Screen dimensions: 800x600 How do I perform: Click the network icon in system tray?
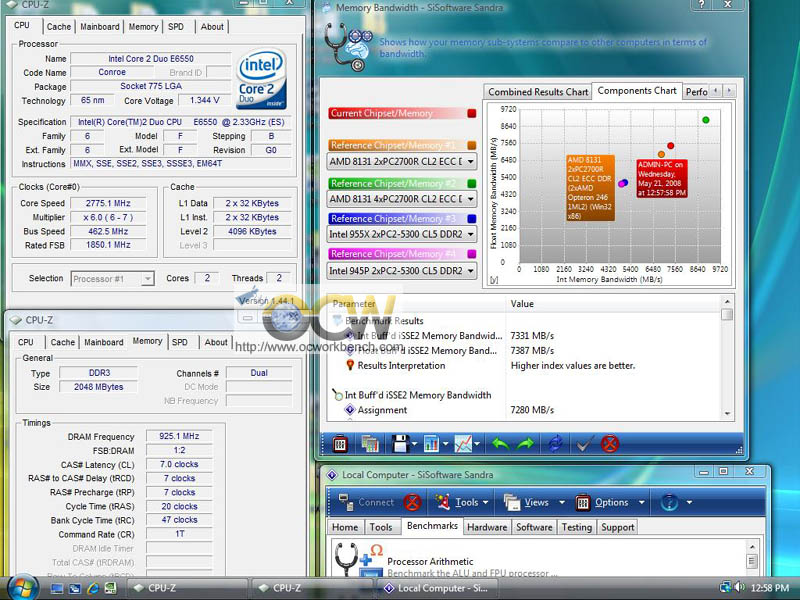pos(725,587)
